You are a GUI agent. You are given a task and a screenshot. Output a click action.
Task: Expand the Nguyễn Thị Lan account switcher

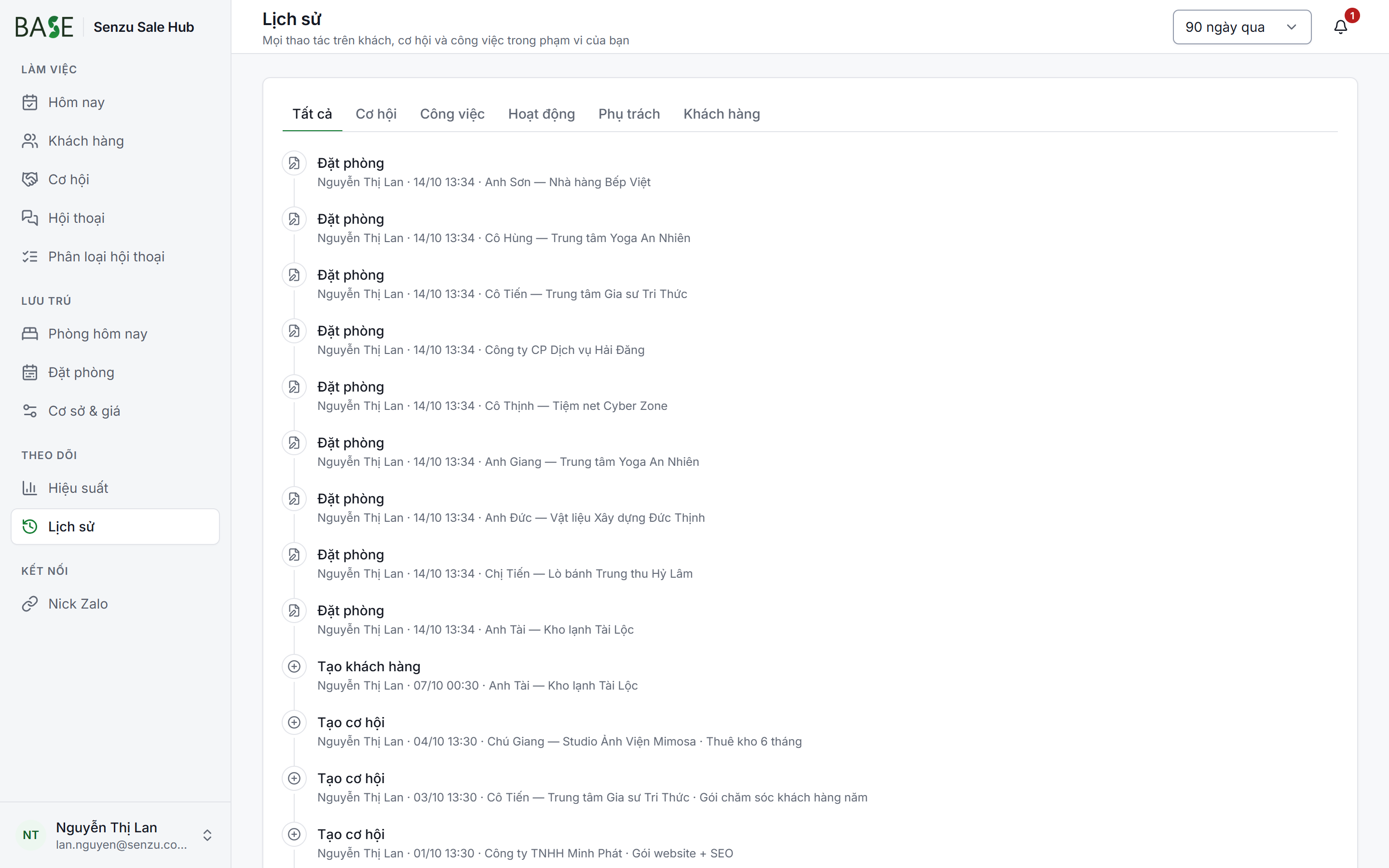207,835
